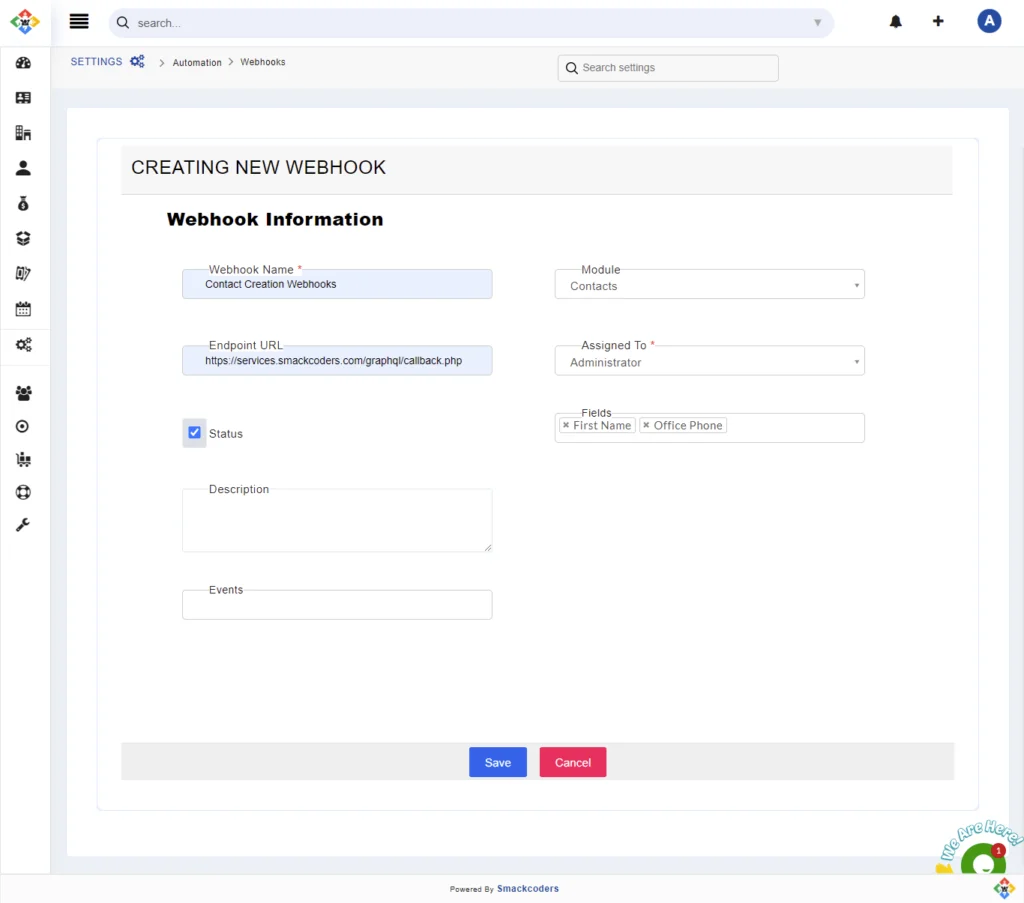Open the gears Settings icon in sidebar
This screenshot has width=1024, height=903.
coord(24,345)
